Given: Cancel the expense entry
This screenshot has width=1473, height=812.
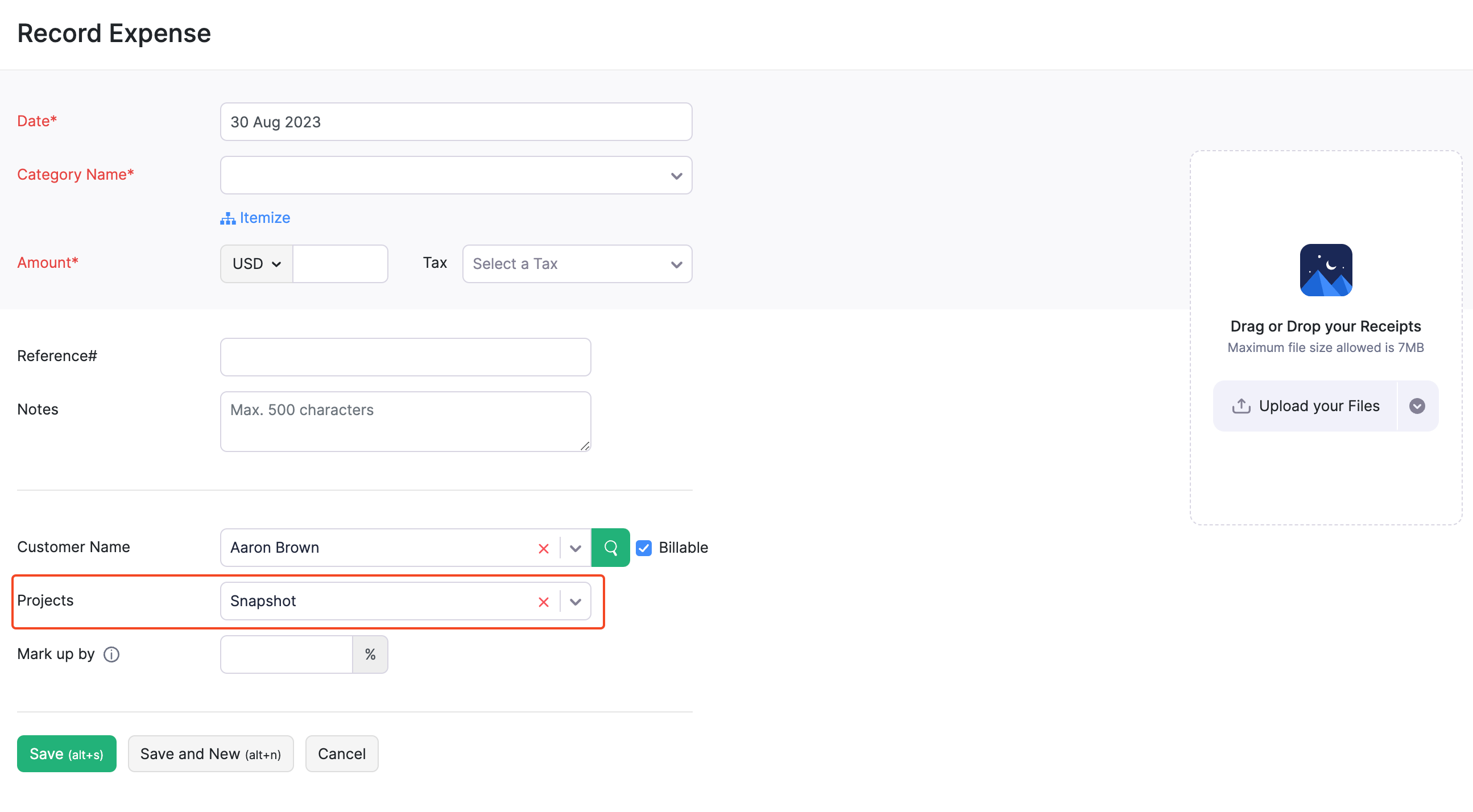Looking at the screenshot, I should (341, 753).
